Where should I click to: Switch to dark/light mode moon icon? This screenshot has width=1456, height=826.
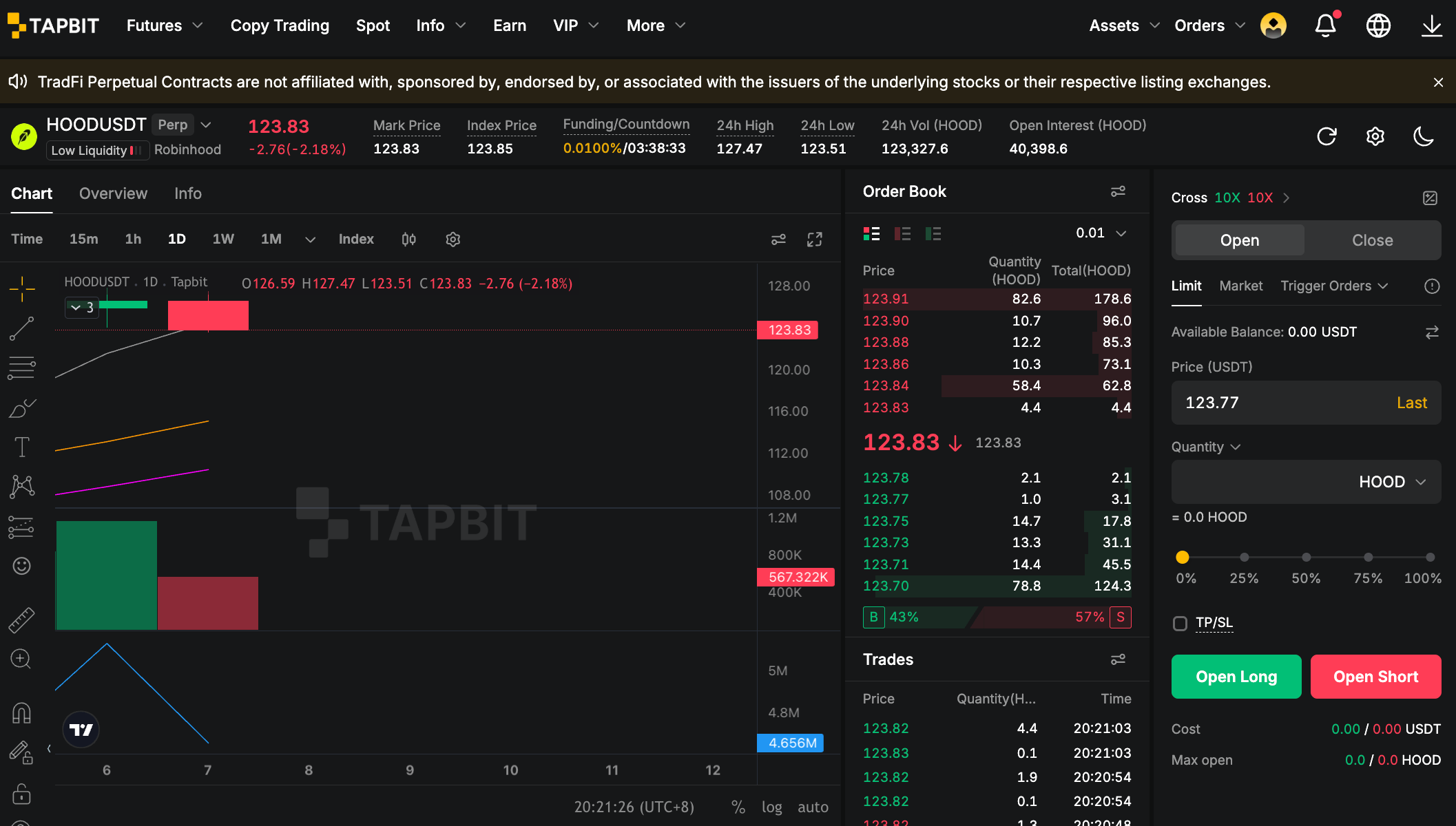[x=1423, y=136]
